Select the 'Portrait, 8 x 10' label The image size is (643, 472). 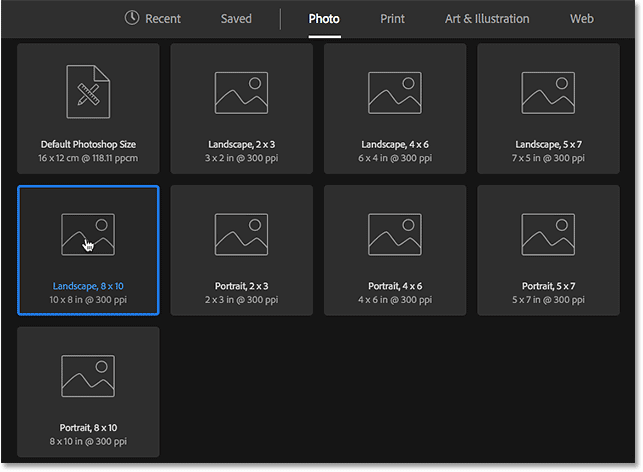point(88,428)
